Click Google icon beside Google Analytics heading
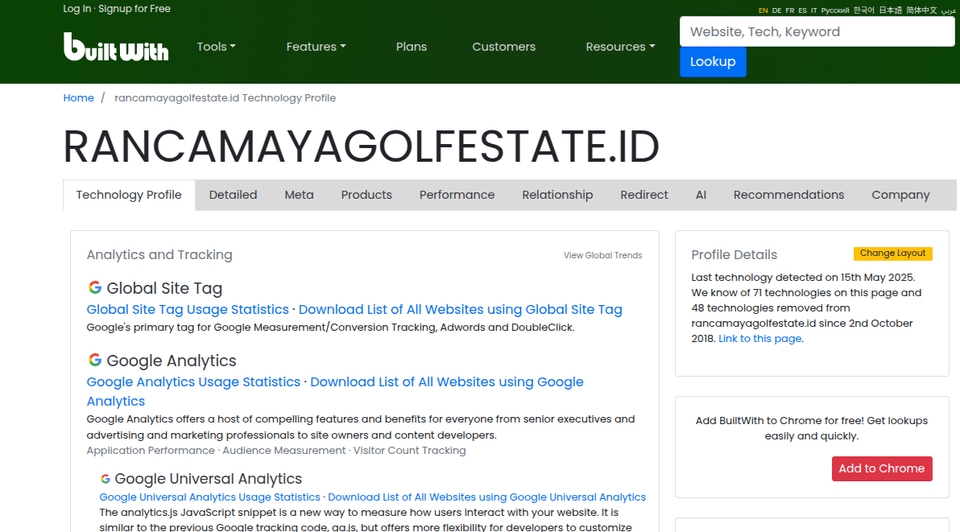Image resolution: width=960 pixels, height=532 pixels. (95, 359)
